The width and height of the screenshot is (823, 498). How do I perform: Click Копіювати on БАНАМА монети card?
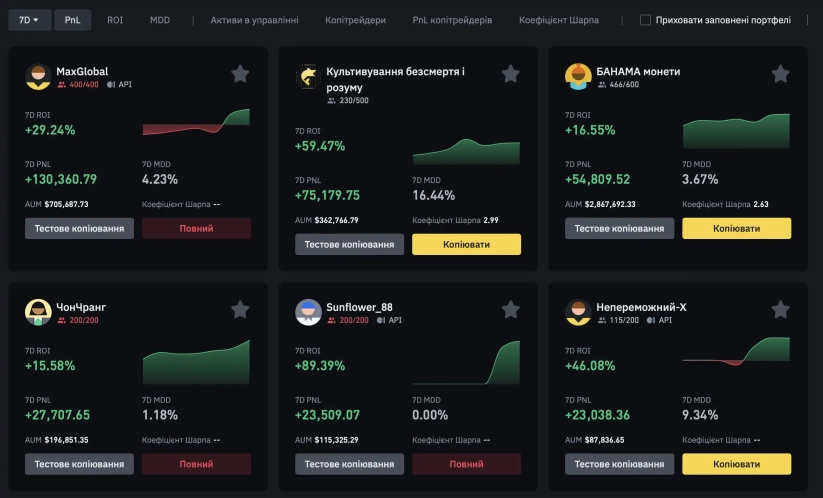point(736,228)
